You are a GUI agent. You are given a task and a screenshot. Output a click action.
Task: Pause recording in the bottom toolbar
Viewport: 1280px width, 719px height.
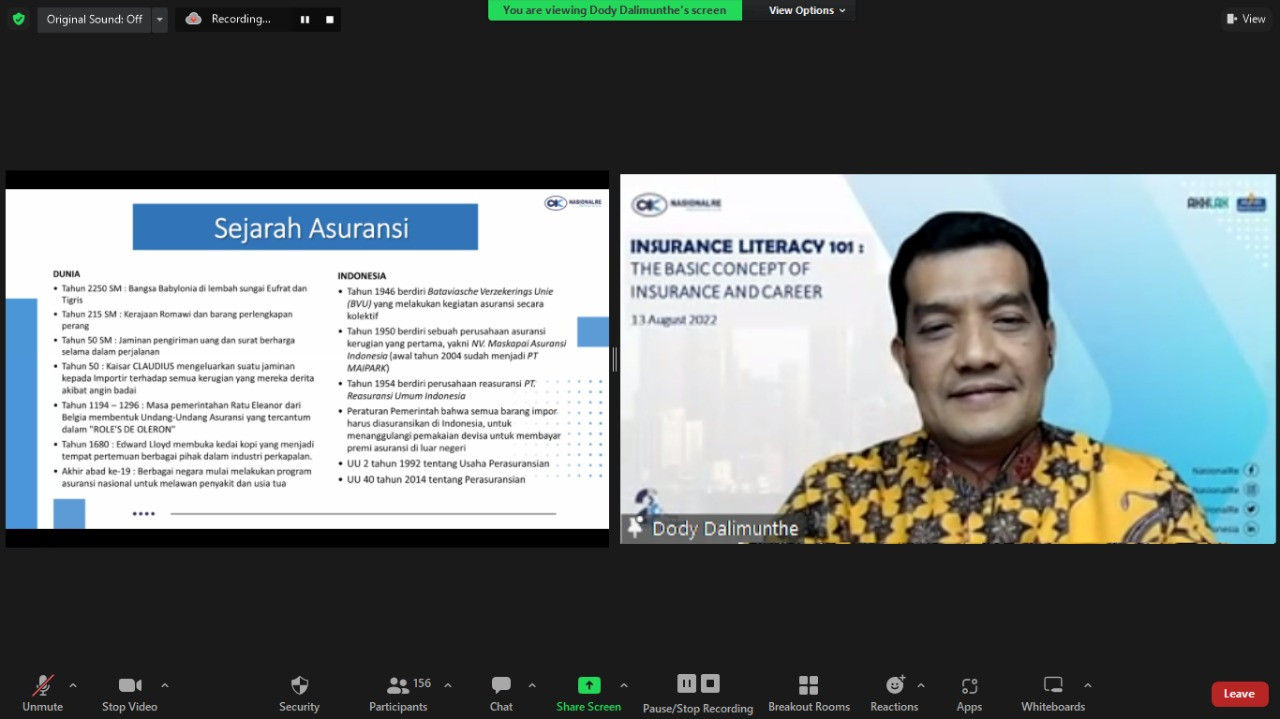[686, 683]
